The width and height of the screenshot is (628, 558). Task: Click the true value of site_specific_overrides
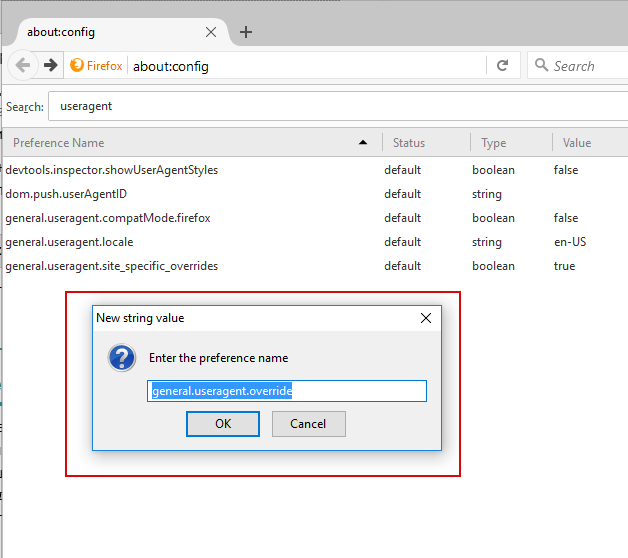click(564, 266)
